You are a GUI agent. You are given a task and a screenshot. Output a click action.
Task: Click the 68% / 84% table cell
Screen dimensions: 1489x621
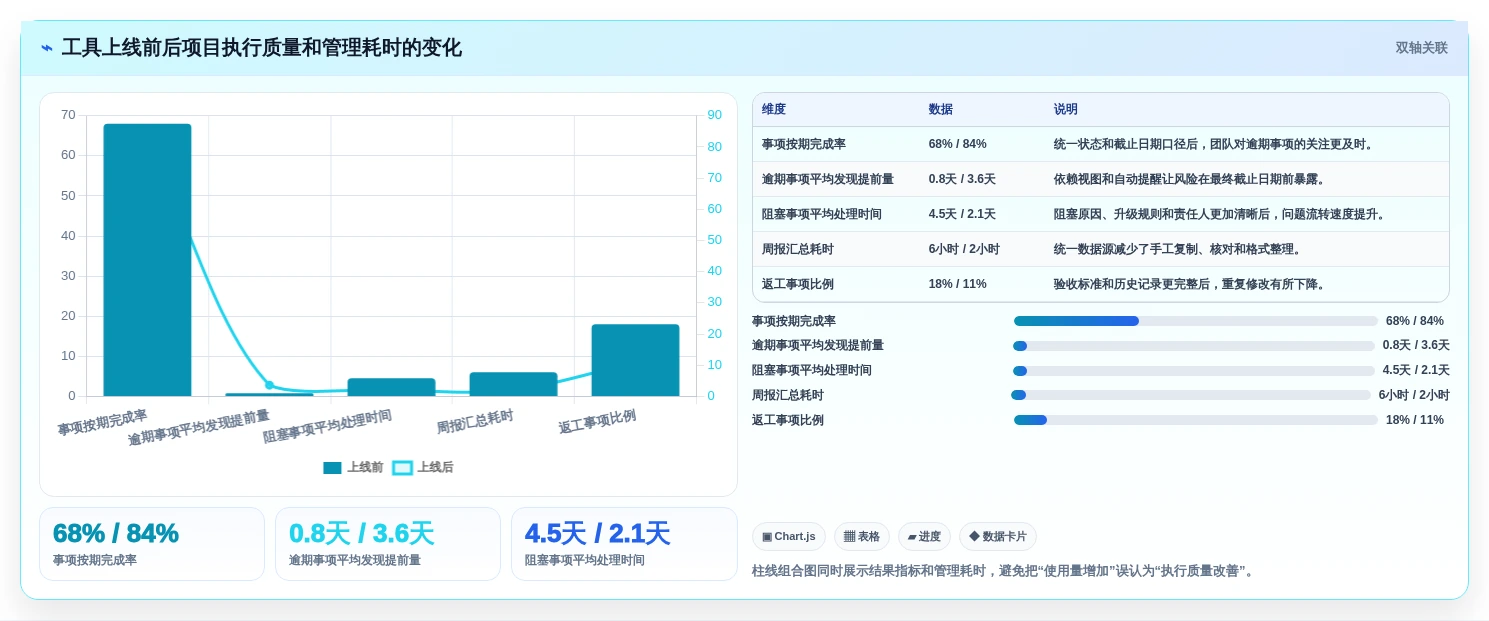tap(958, 144)
